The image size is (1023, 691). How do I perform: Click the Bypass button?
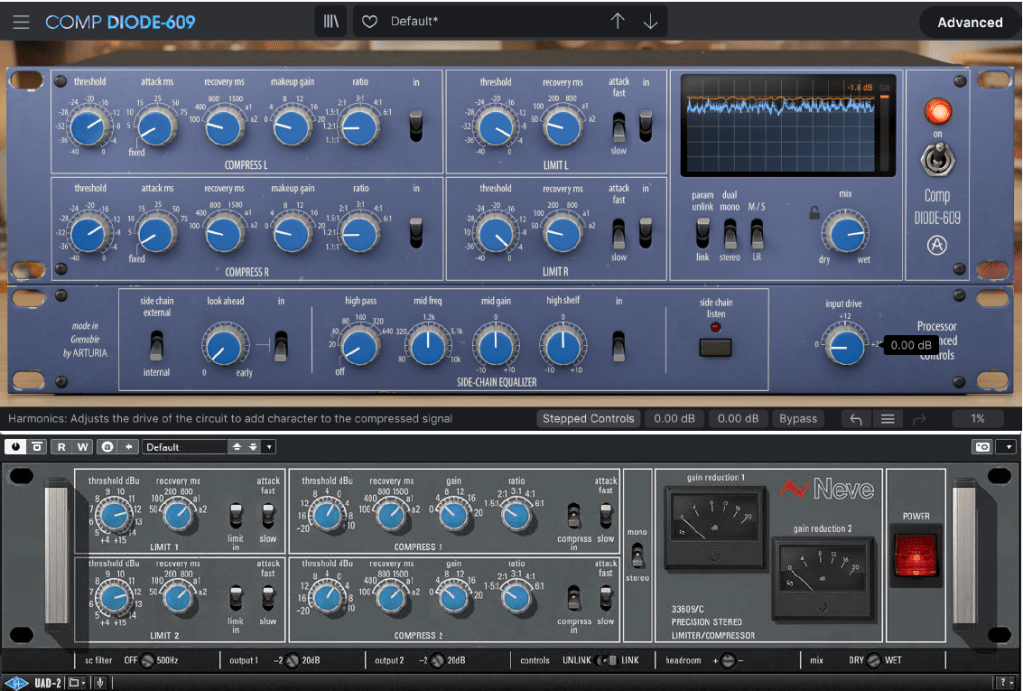[x=798, y=419]
